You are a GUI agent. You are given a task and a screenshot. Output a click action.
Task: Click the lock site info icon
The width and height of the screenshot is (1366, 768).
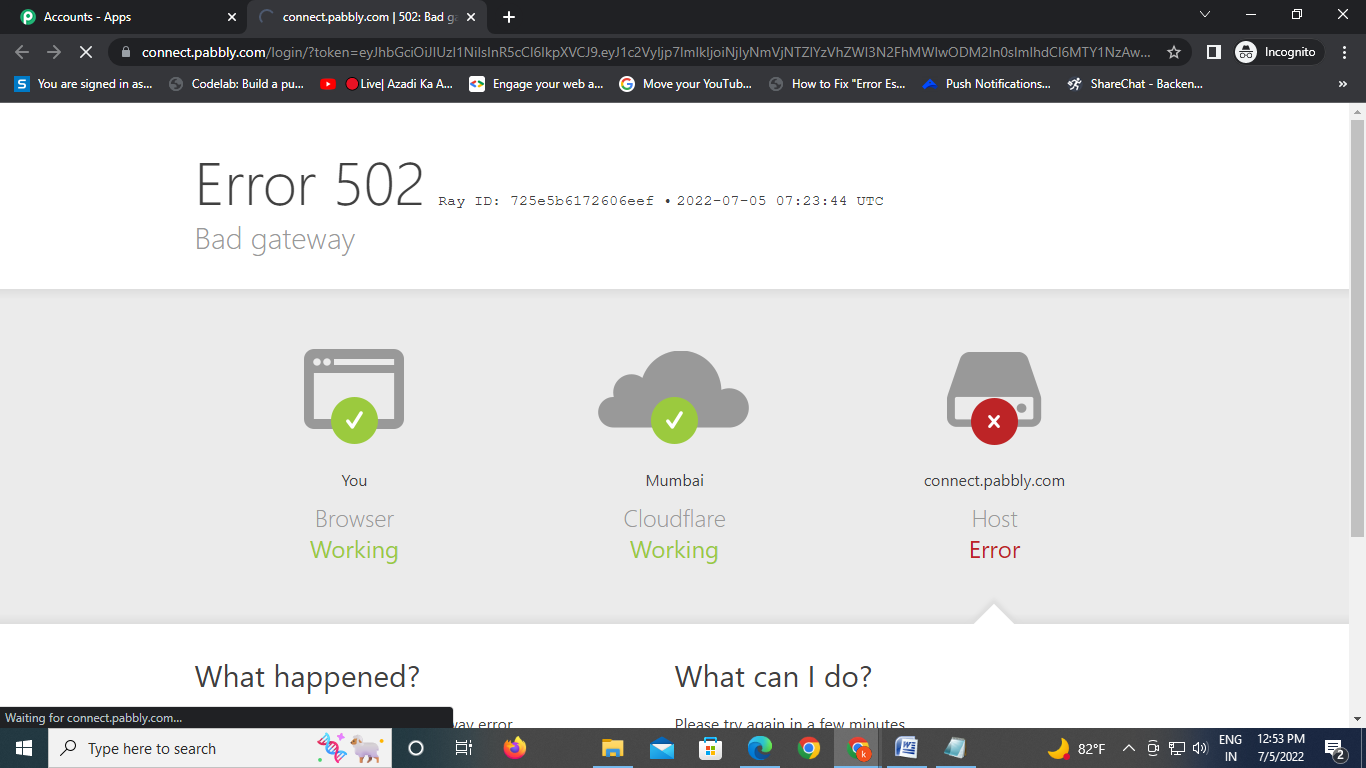click(x=125, y=52)
